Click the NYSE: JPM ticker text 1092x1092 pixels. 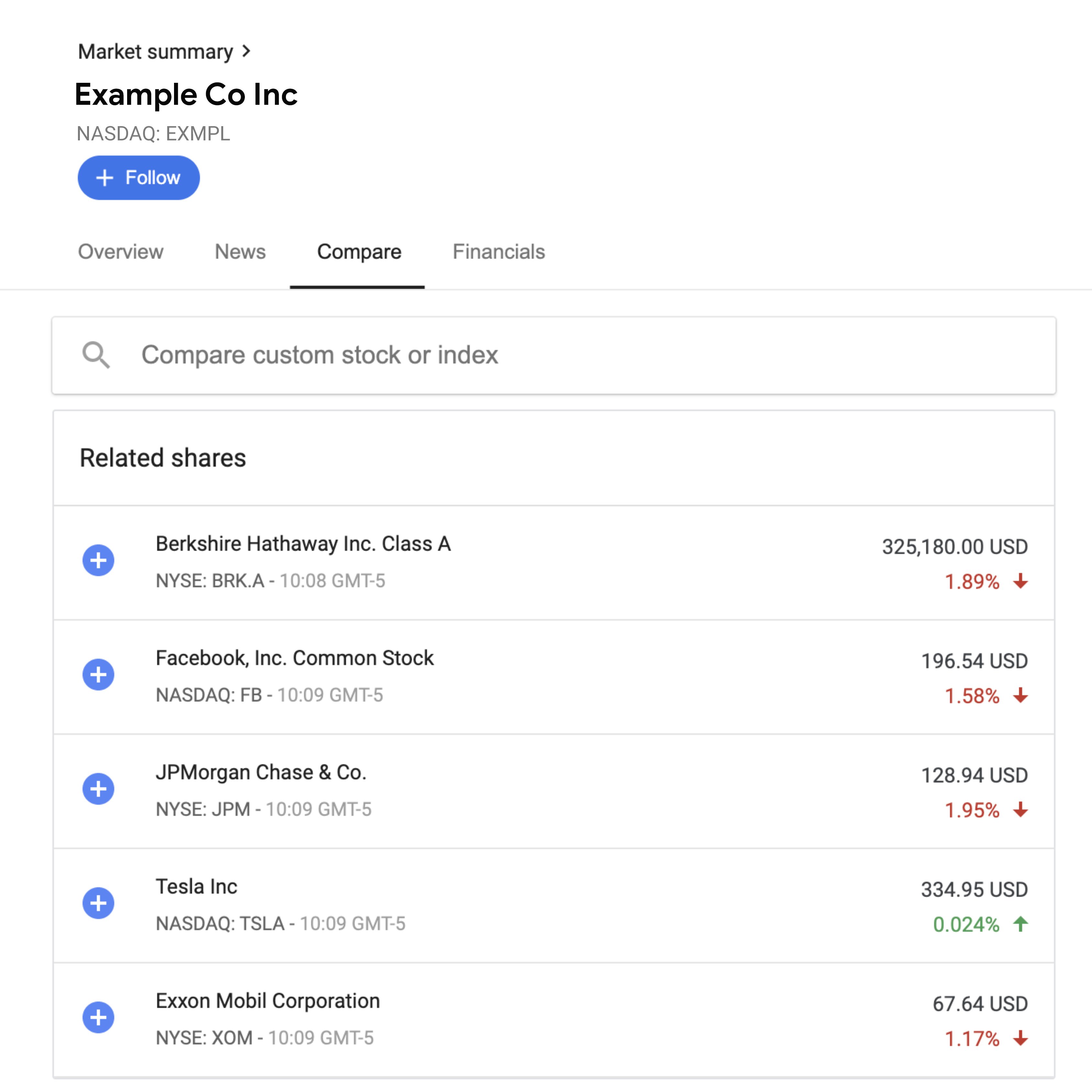(x=203, y=809)
